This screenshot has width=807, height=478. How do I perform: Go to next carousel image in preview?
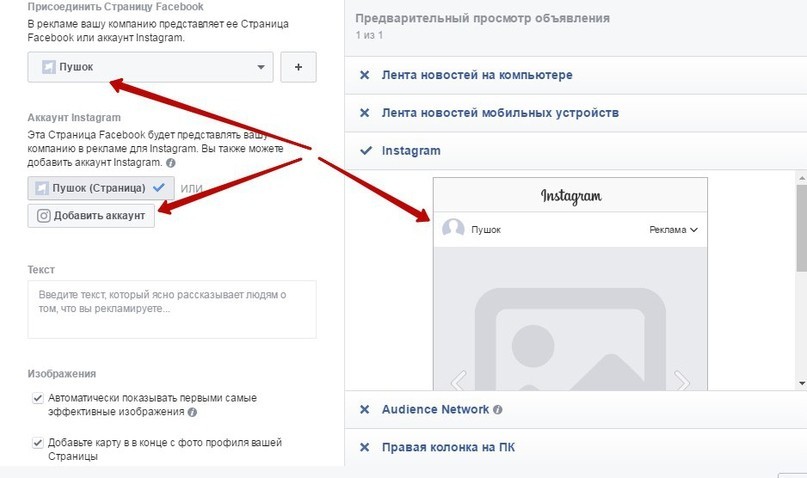tap(682, 381)
